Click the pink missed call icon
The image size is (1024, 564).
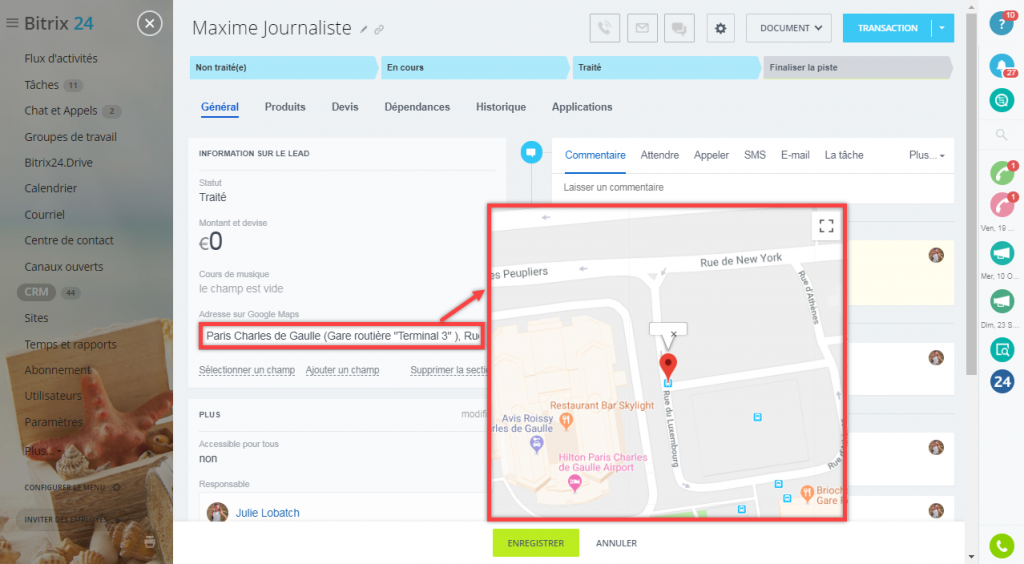(1002, 204)
